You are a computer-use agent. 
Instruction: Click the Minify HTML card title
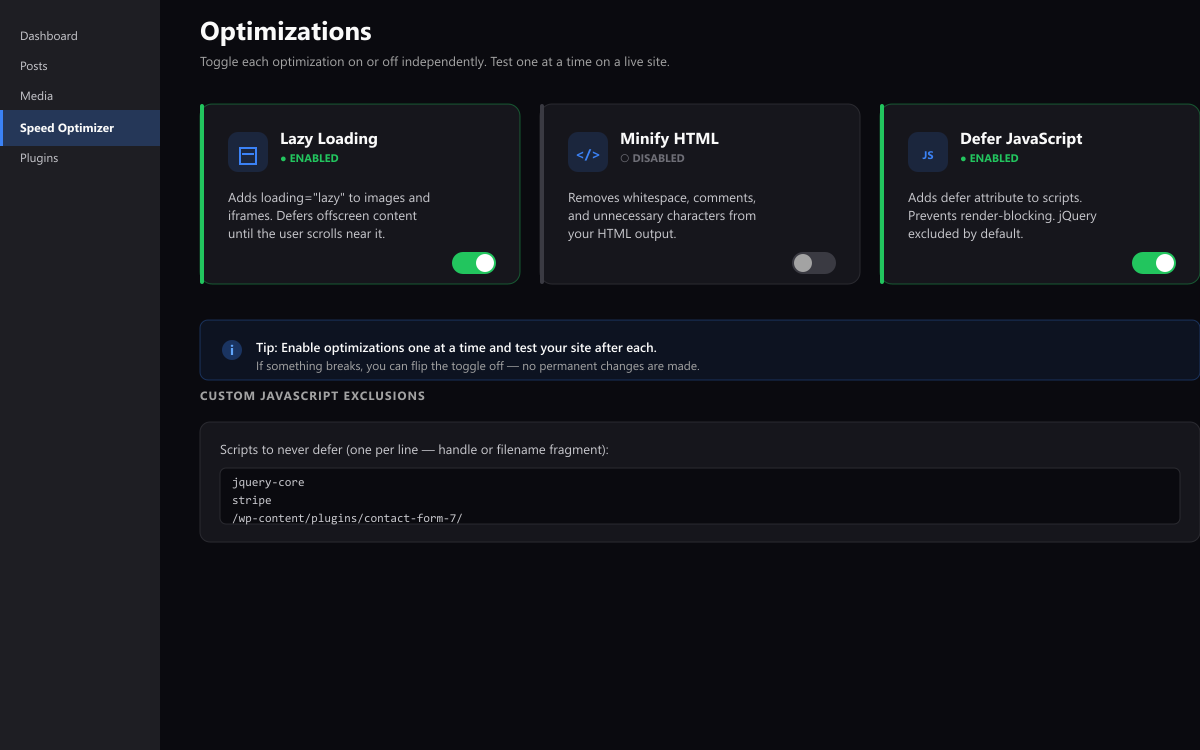[x=669, y=139]
